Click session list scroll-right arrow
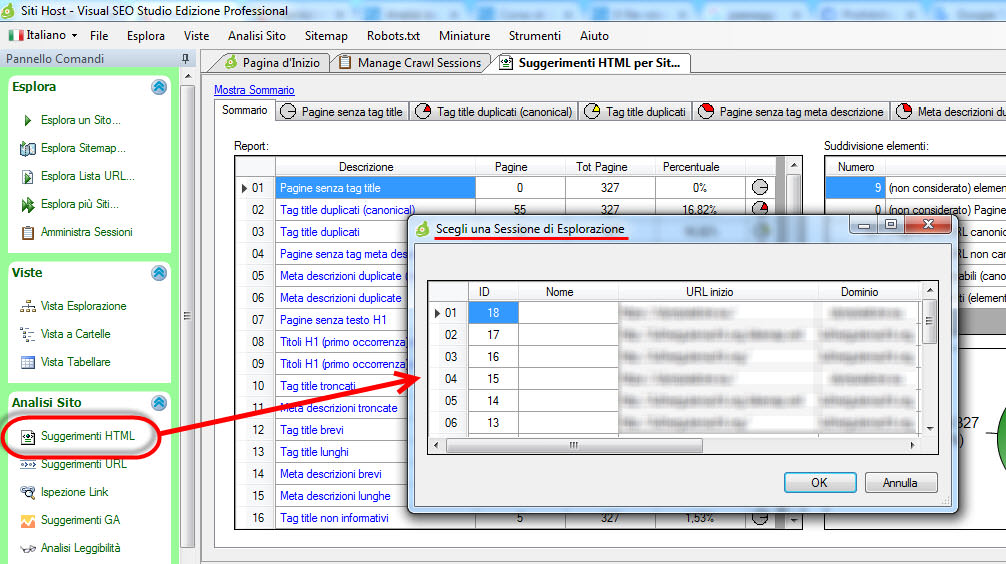Screen dimensions: 1006x564 tap(913, 445)
